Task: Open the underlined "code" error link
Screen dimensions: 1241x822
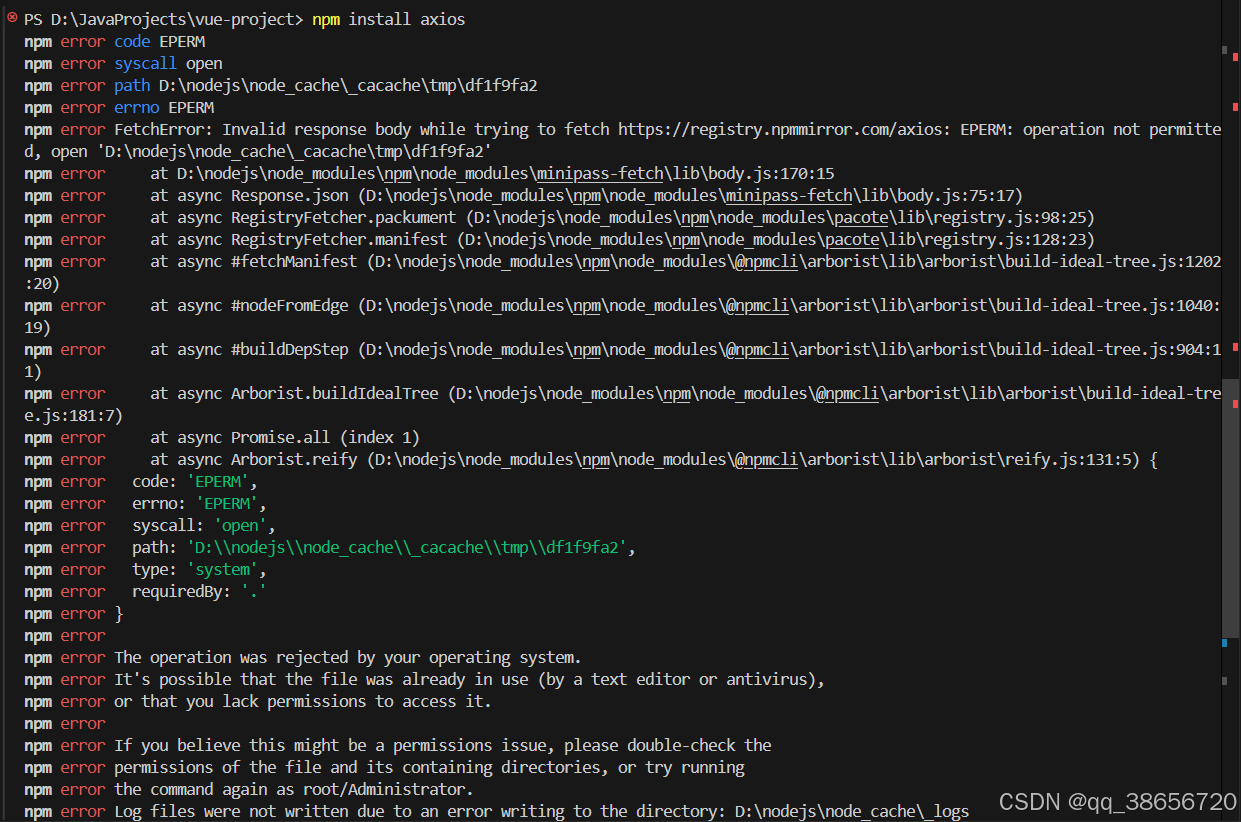Action: [x=132, y=41]
